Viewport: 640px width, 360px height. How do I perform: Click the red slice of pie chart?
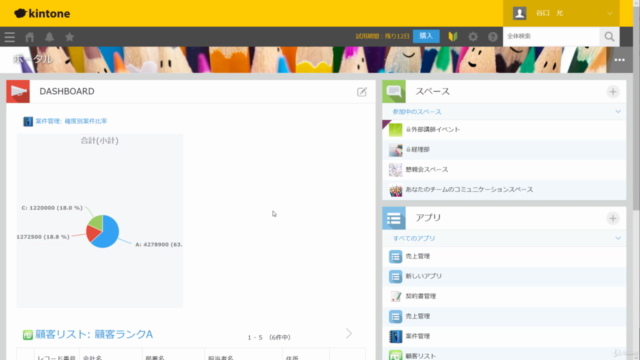[93, 233]
